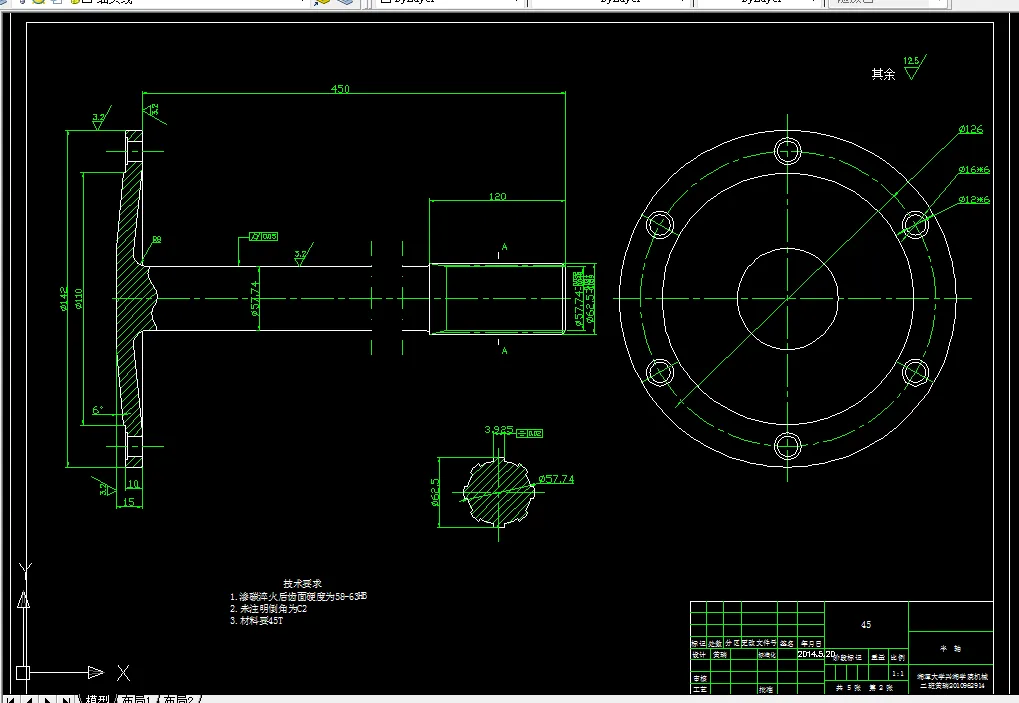This screenshot has height=703, width=1019.
Task: Select requirement line 2 about C2 chamfer
Action: point(268,609)
